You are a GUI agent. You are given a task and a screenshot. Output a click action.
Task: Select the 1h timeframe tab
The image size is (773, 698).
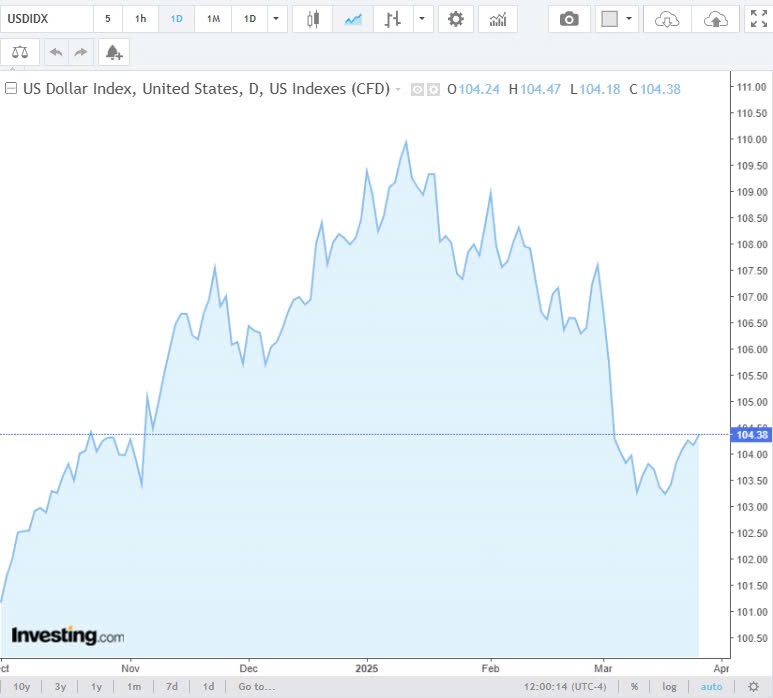[x=140, y=19]
